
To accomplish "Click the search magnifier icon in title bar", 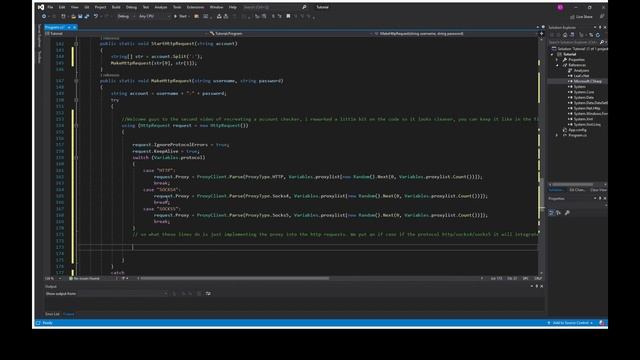I will coord(304,7).
